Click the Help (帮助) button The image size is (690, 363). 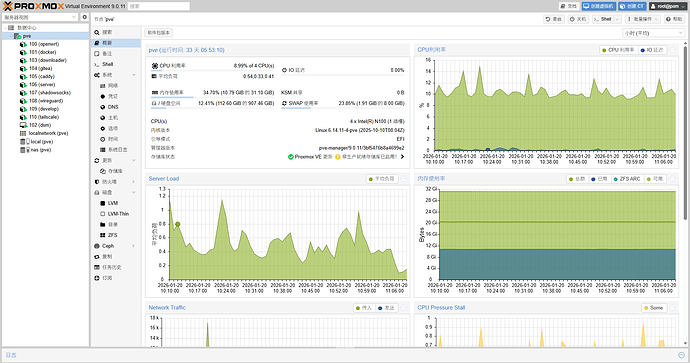click(674, 19)
